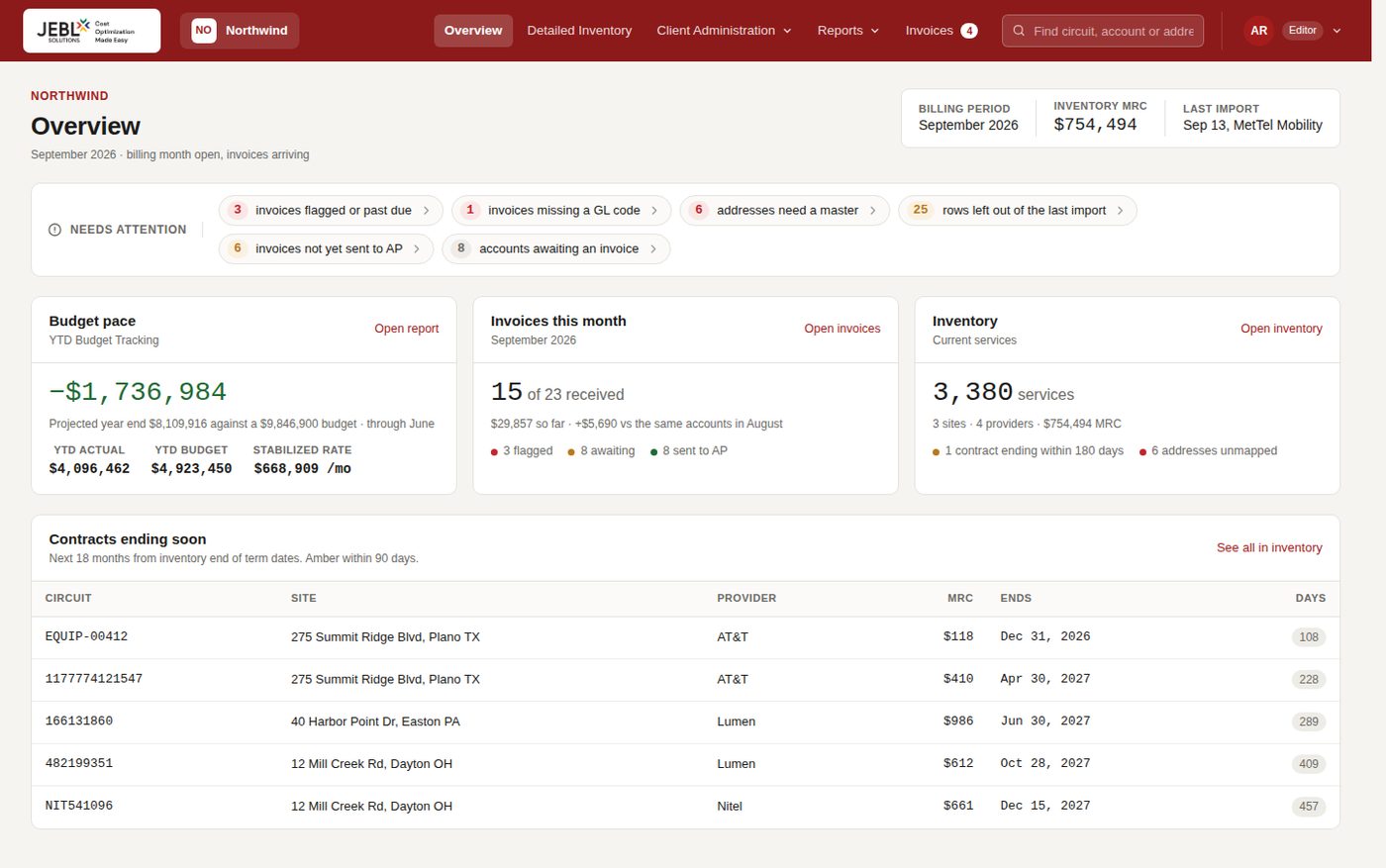
Task: Click the AR user avatar
Action: (1258, 31)
